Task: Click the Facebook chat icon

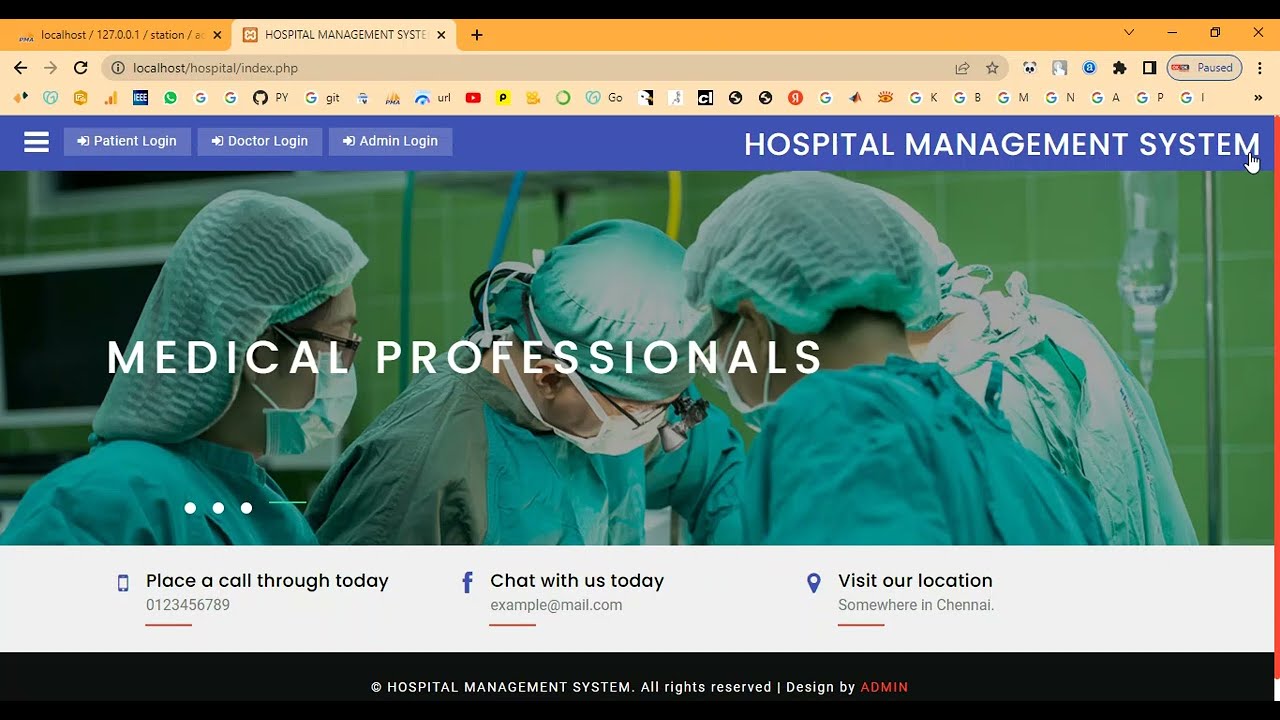Action: click(467, 583)
